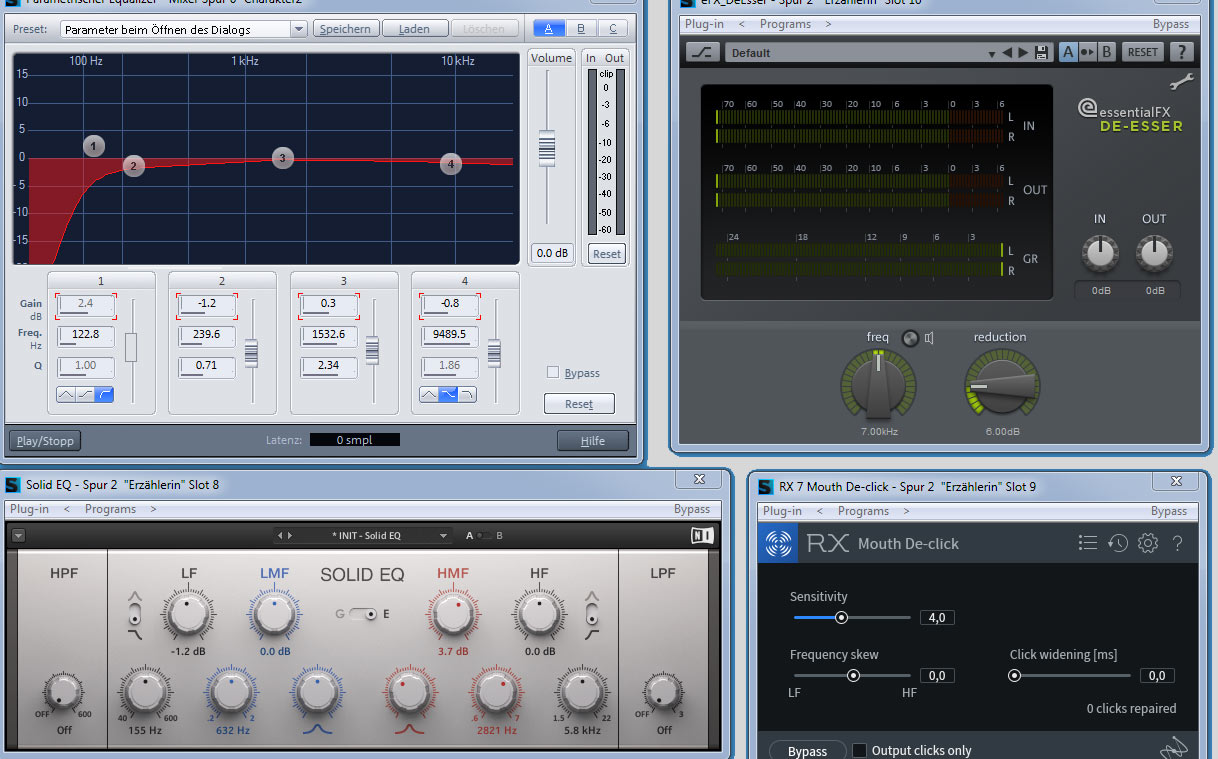1218x759 pixels.
Task: Click De-Esser reduction knob
Action: click(x=1001, y=387)
